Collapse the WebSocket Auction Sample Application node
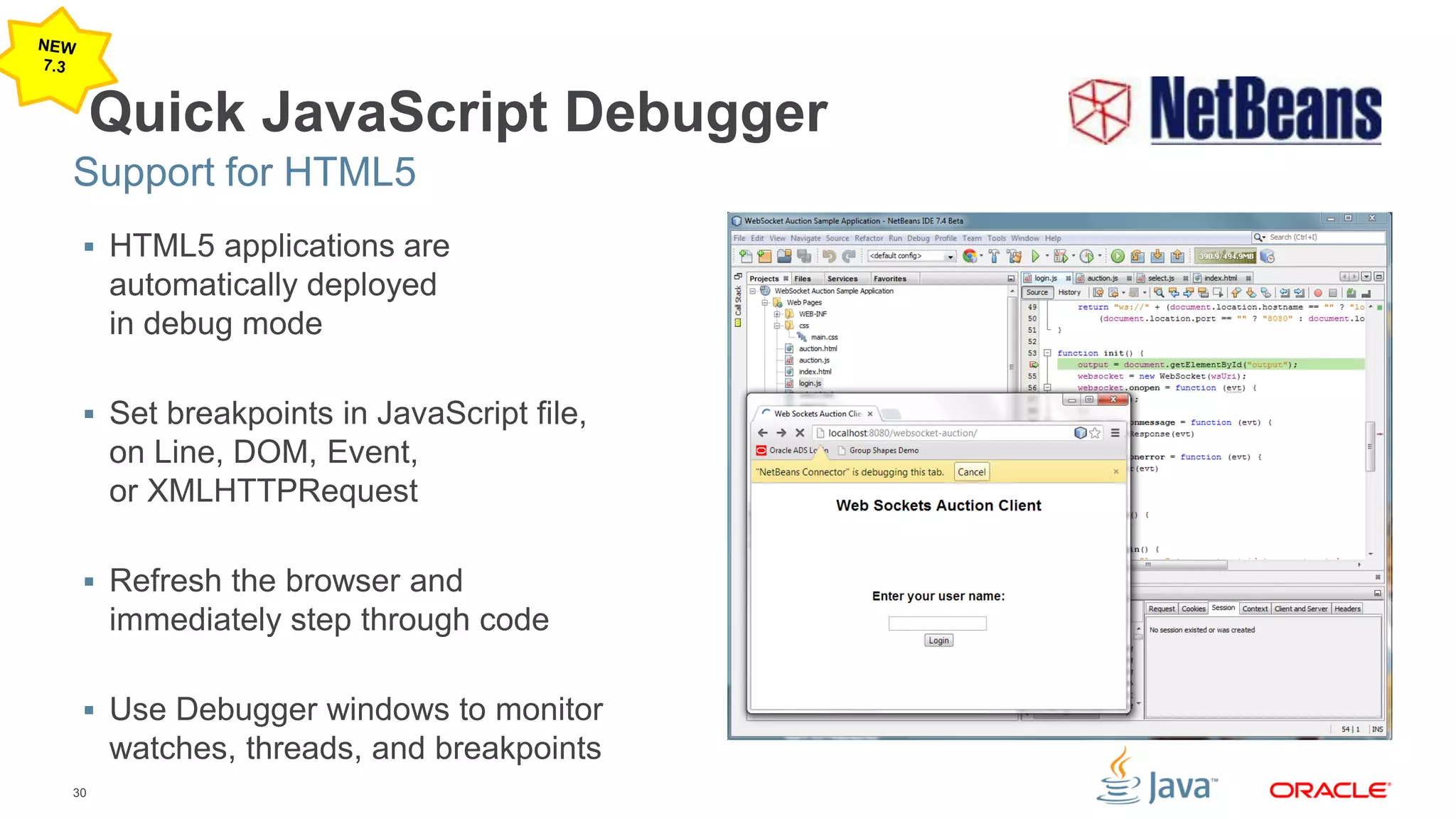Viewport: 1456px width, 819px height. (753, 291)
